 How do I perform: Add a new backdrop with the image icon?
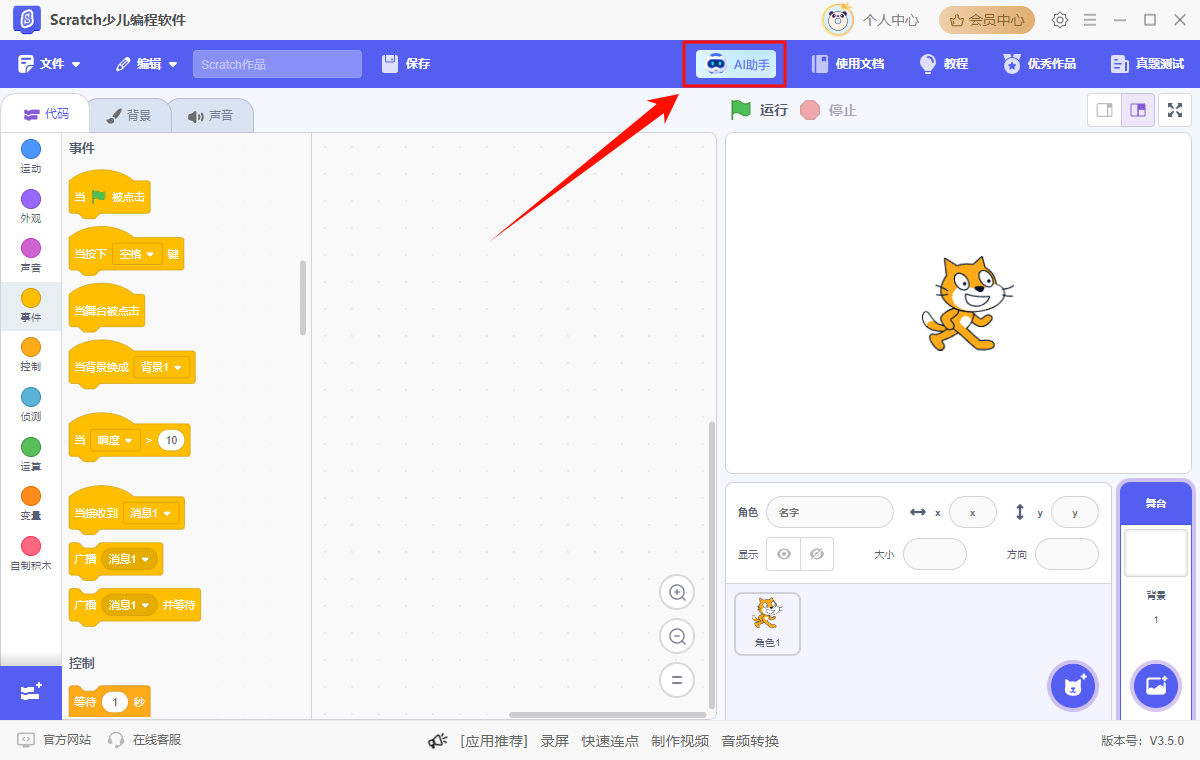coord(1155,686)
